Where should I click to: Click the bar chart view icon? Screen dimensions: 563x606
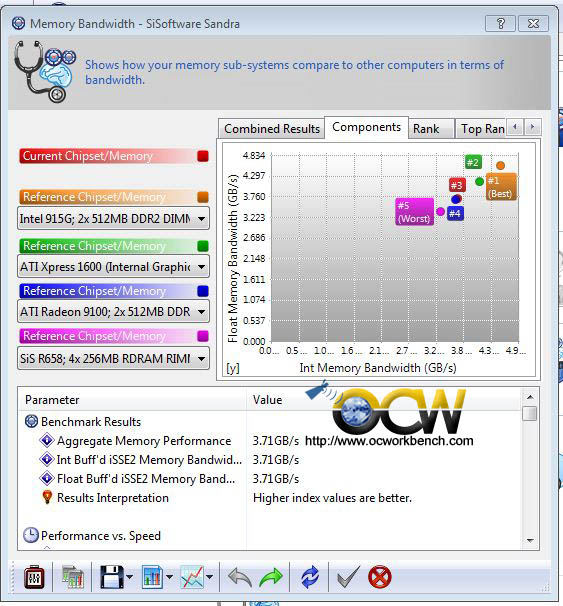(x=152, y=577)
